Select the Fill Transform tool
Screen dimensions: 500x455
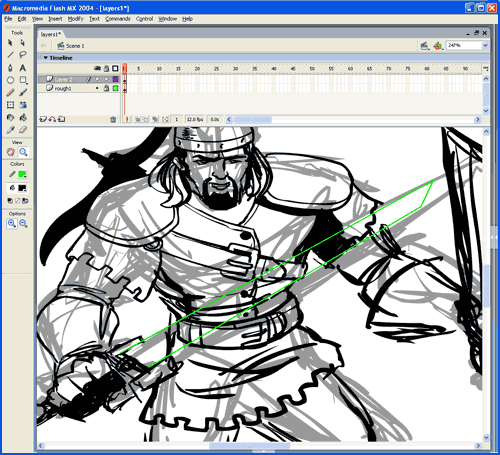tap(23, 105)
